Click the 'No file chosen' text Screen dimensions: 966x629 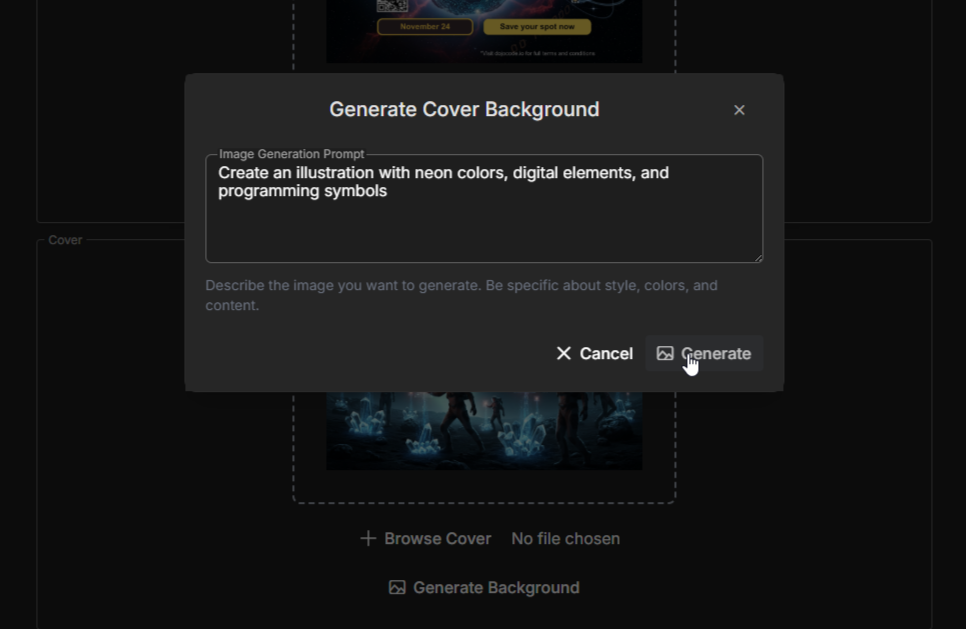[565, 538]
